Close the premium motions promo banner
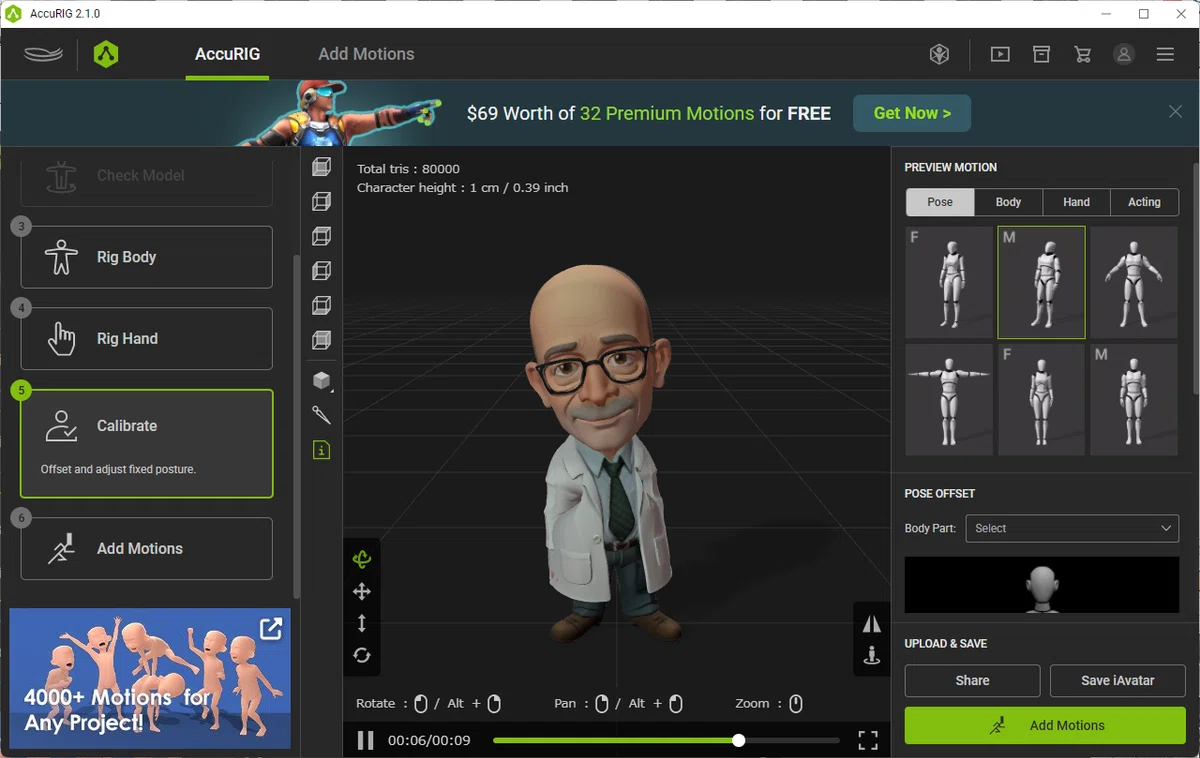 (1176, 112)
